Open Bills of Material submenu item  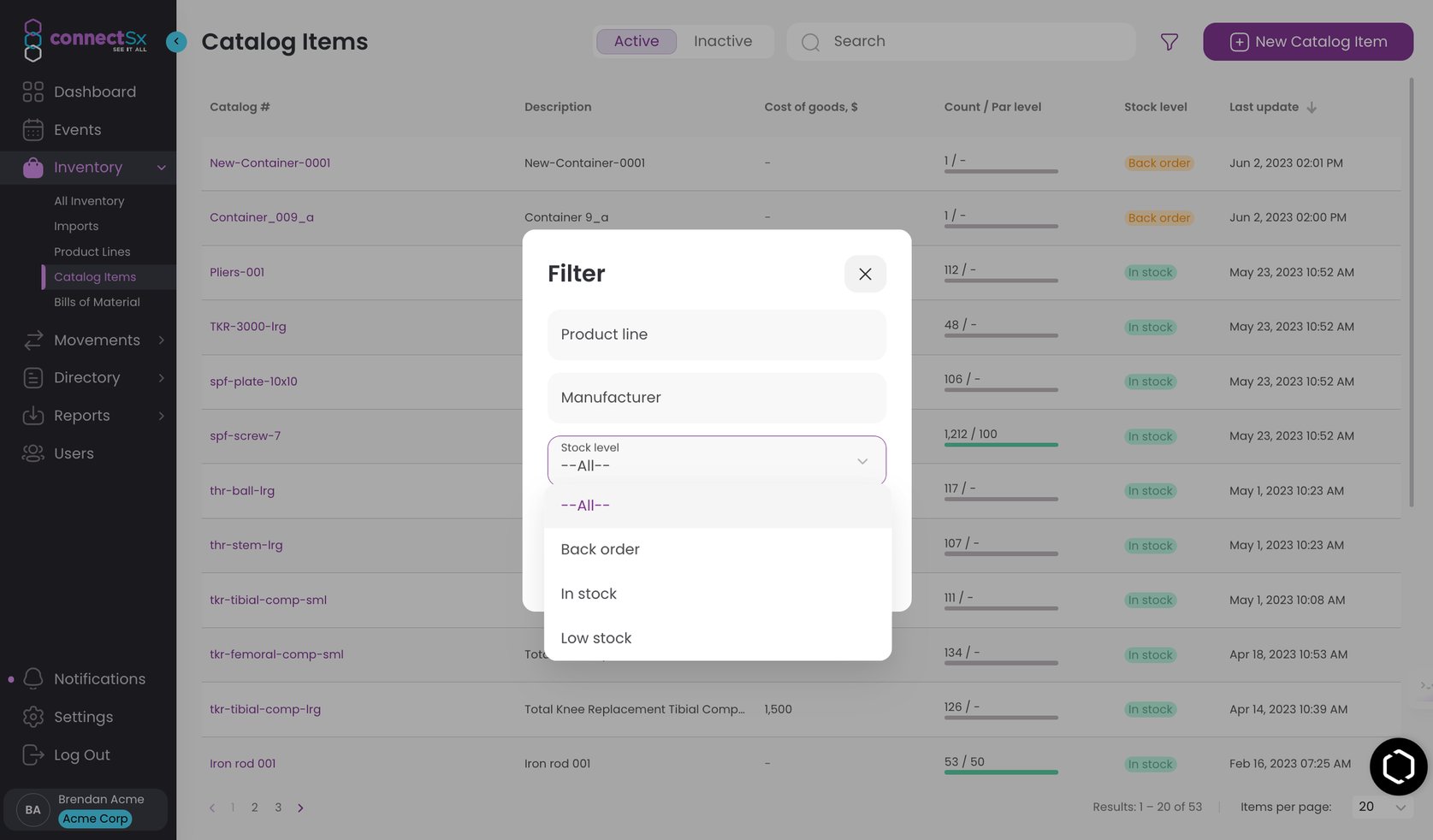coord(97,302)
